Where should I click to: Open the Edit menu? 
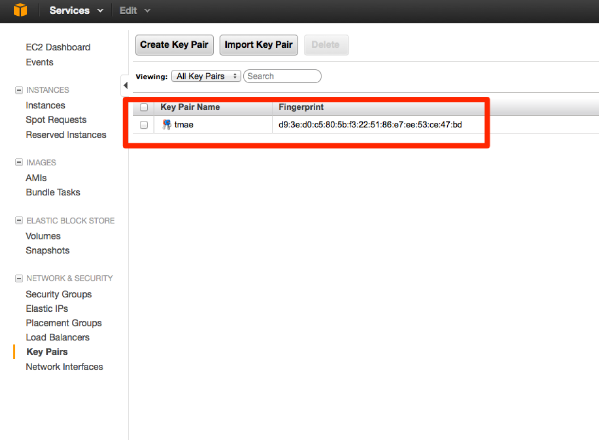[134, 11]
